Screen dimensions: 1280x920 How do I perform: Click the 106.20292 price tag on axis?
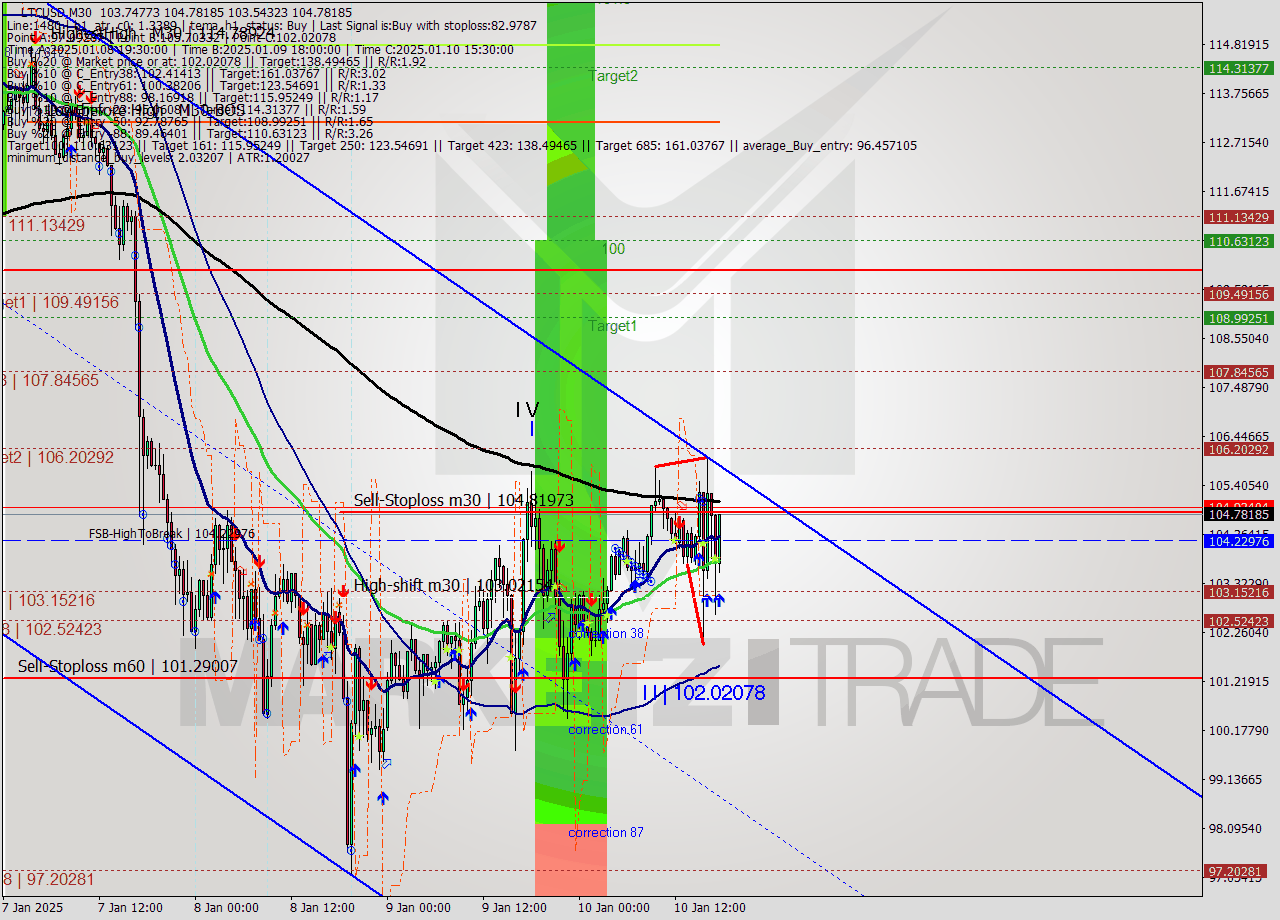tap(1239, 450)
